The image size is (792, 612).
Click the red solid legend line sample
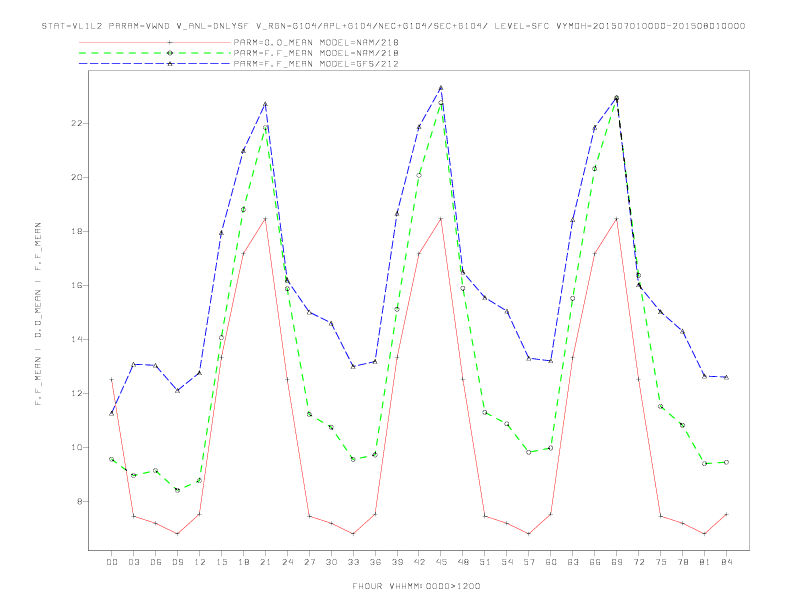pos(155,42)
